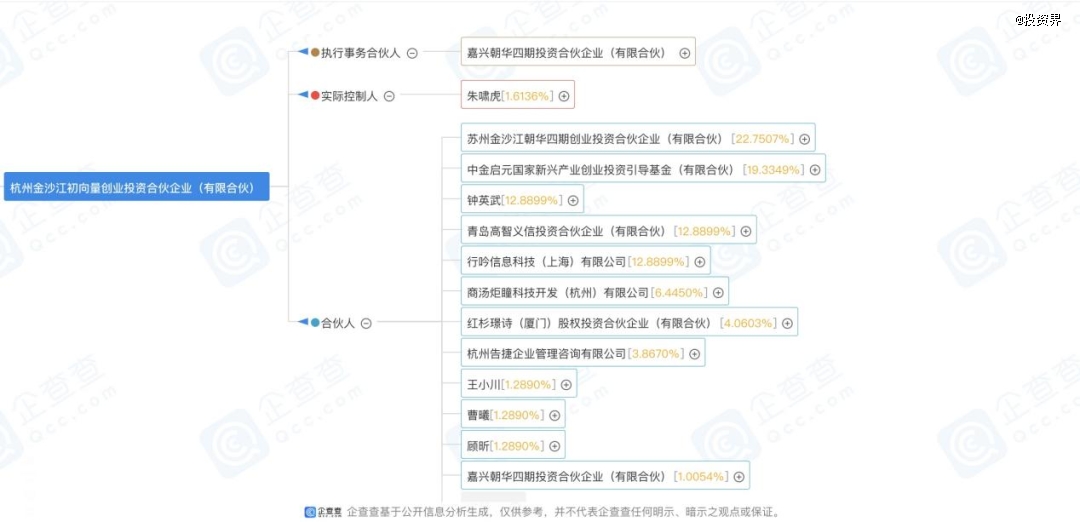Expand 嘉兴朝华四期 executive partner node plus icon

pos(685,53)
